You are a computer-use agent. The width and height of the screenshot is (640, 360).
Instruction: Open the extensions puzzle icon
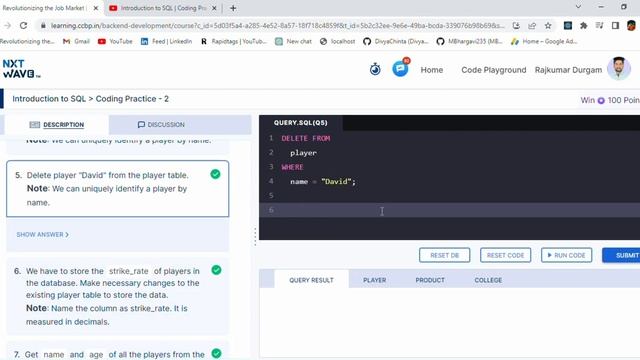pos(584,26)
